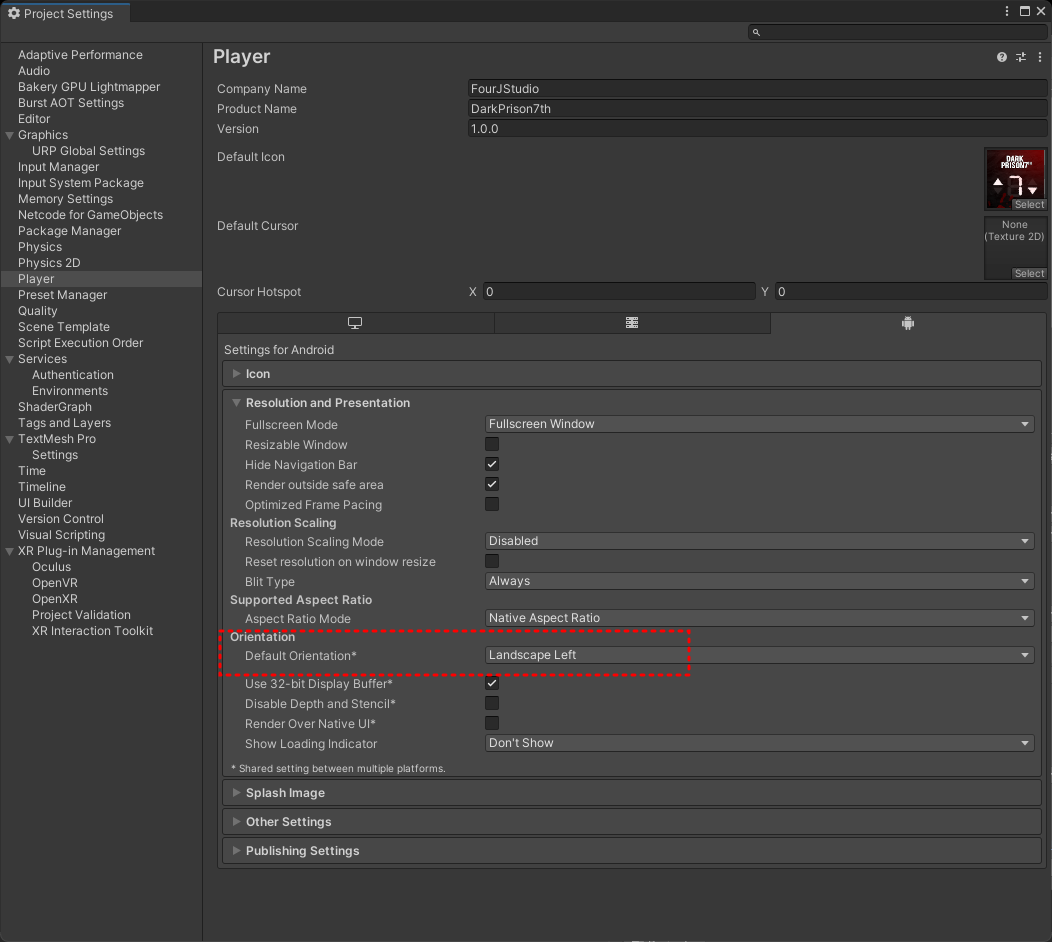Select the Project Settings window tab
Image resolution: width=1052 pixels, height=942 pixels.
tap(64, 13)
